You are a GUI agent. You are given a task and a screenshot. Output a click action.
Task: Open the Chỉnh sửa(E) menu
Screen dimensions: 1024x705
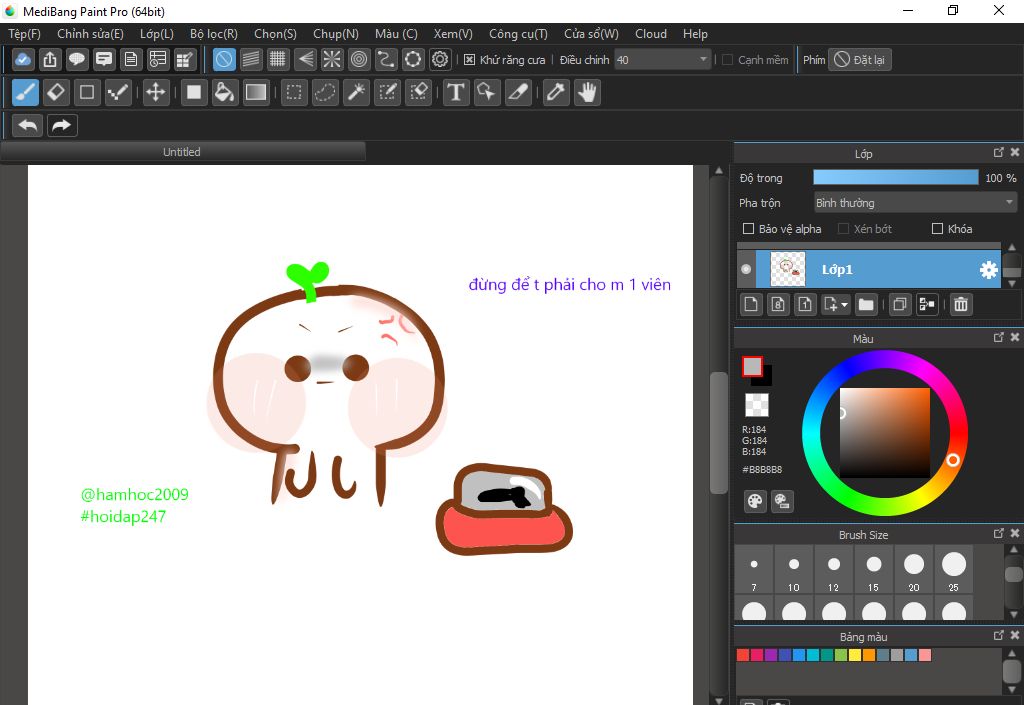(x=90, y=34)
